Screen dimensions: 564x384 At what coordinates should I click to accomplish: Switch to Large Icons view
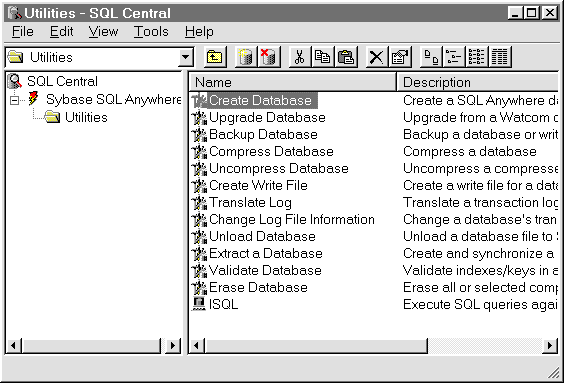(x=431, y=57)
